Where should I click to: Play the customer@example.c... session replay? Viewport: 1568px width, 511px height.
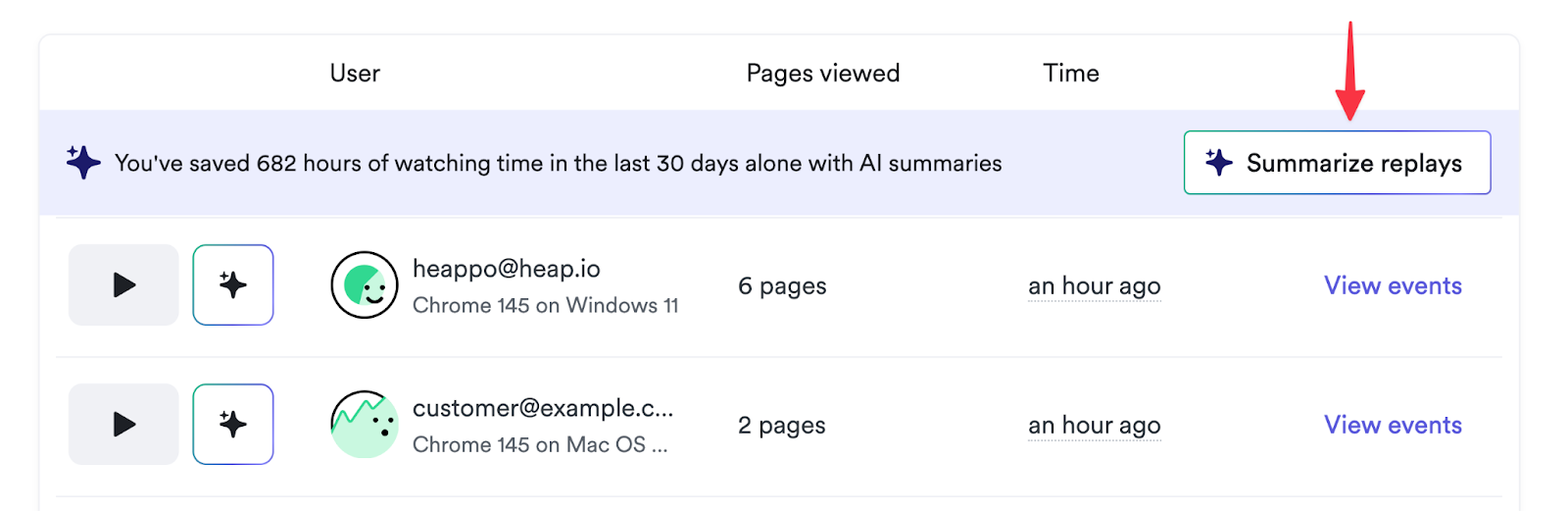coord(123,425)
